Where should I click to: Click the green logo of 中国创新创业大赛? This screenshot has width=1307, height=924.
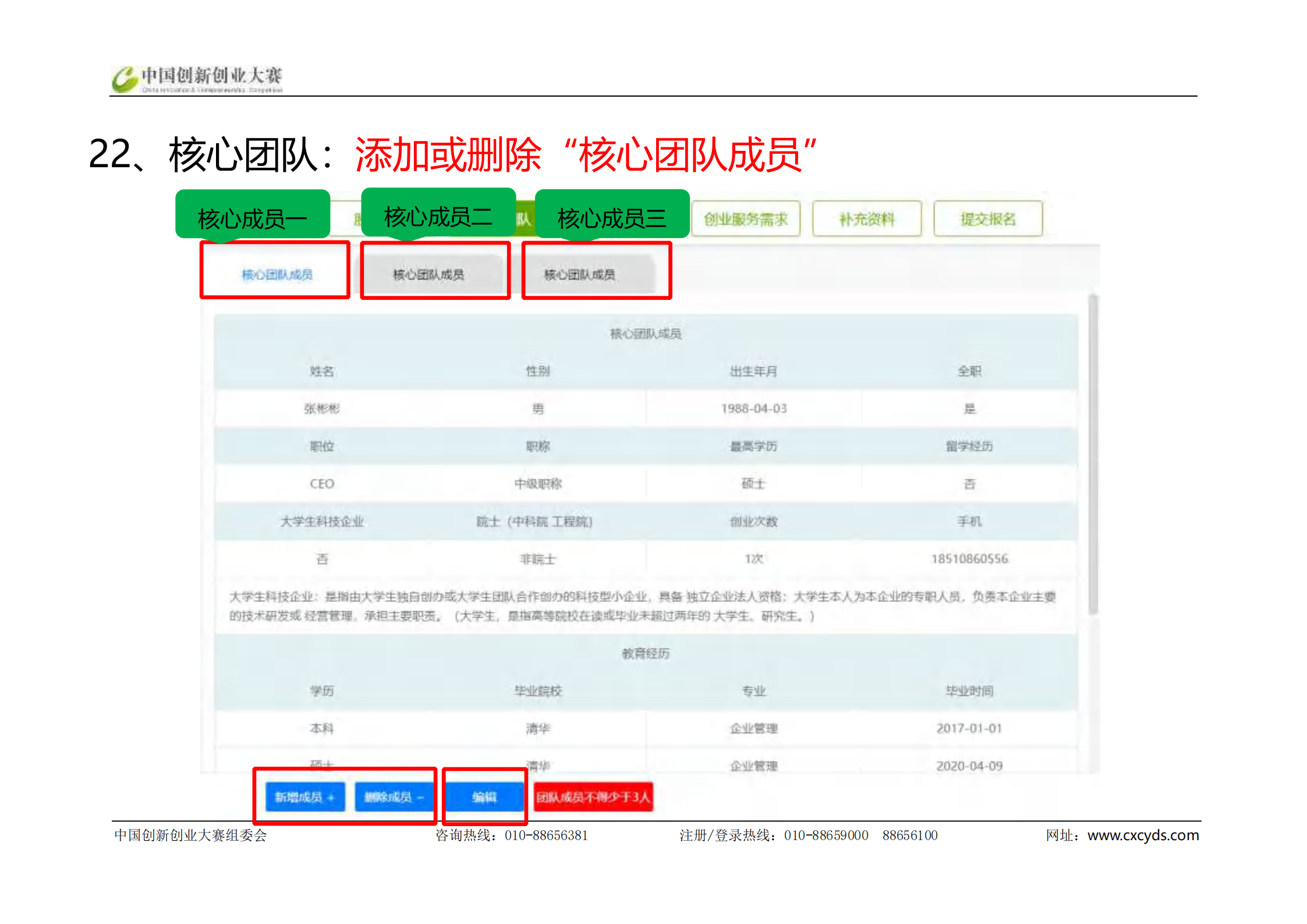[x=125, y=79]
